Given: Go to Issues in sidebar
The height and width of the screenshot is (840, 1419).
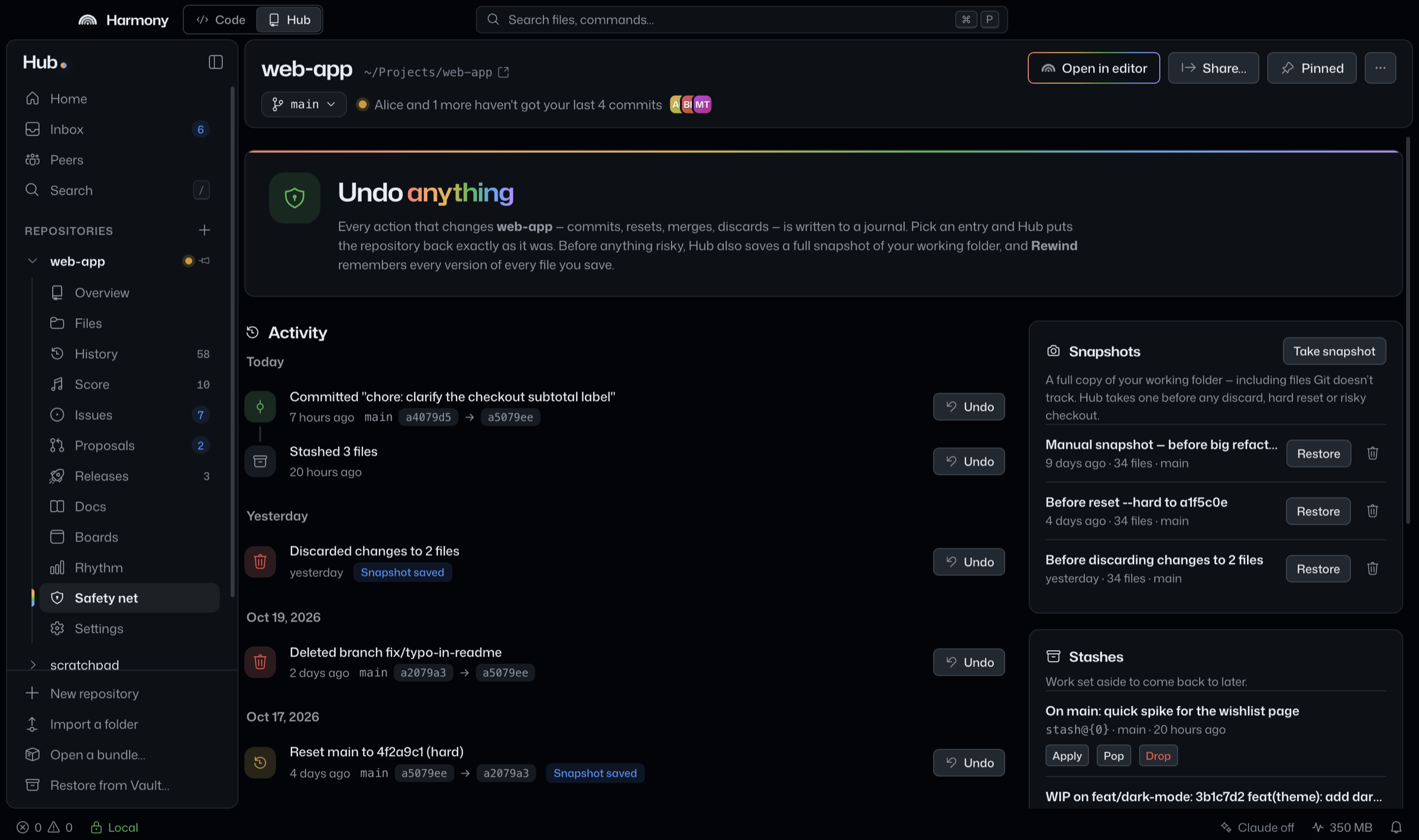Looking at the screenshot, I should tap(129, 415).
